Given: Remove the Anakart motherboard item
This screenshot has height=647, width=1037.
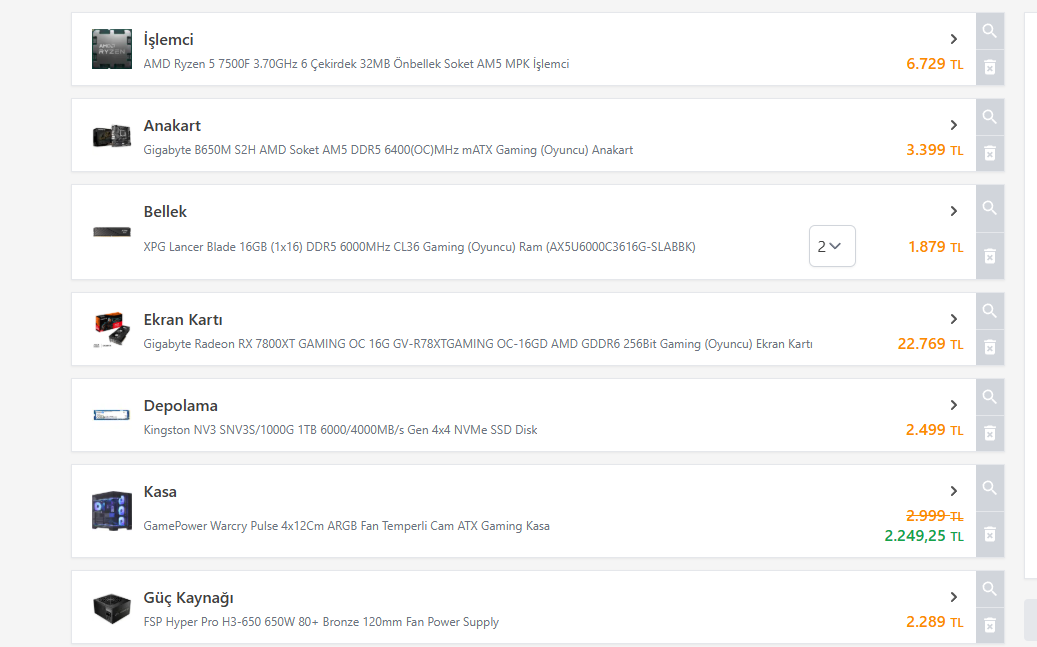Looking at the screenshot, I should [989, 153].
